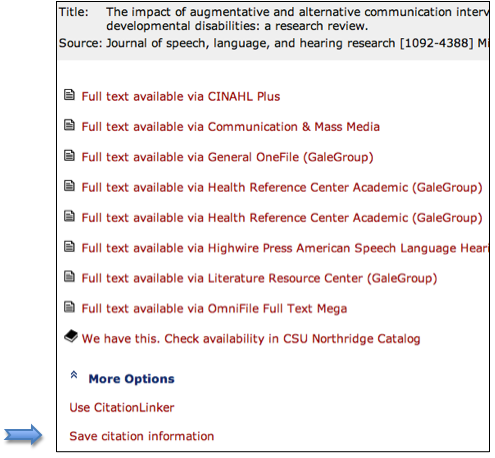The image size is (495, 458).
Task: Select Save citation information link
Action: click(x=142, y=436)
